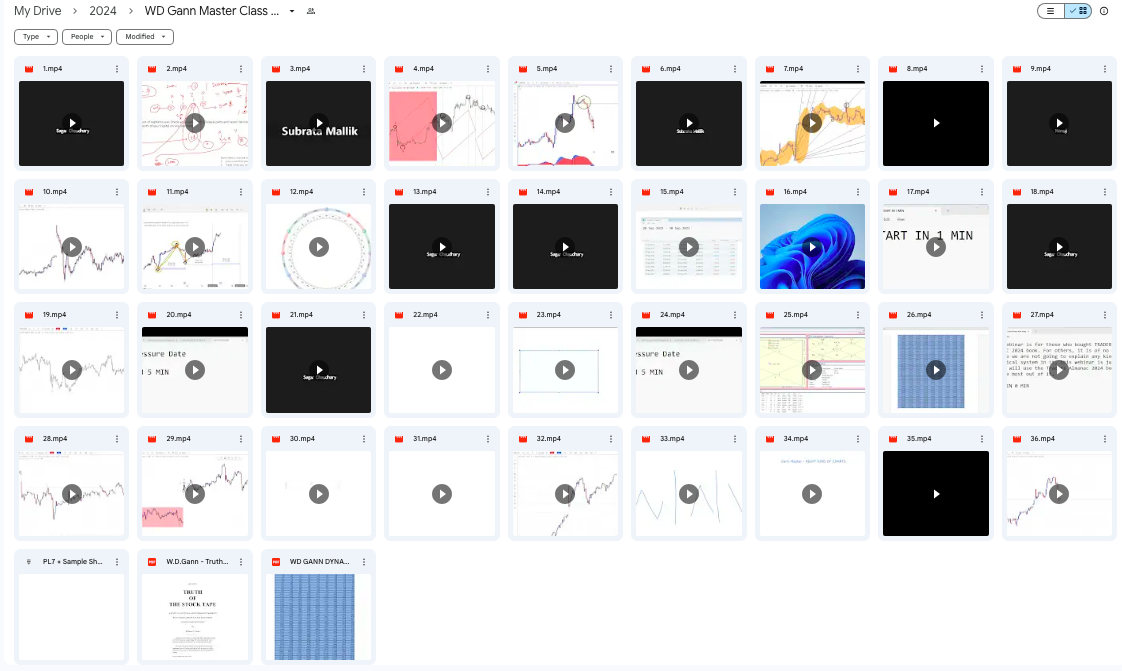This screenshot has height=671, width=1122.
Task: Click PDF icon of W.D.Gann - Truth file
Action: coord(152,562)
